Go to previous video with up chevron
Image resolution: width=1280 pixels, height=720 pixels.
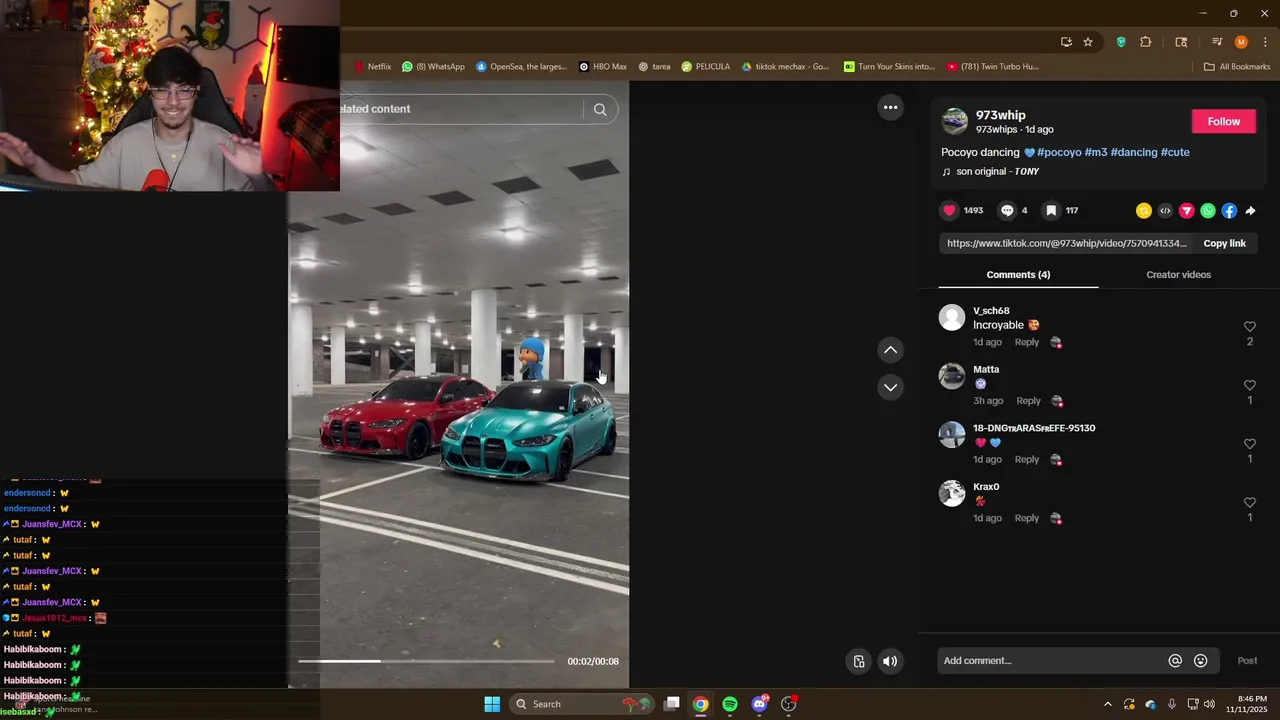pyautogui.click(x=890, y=350)
